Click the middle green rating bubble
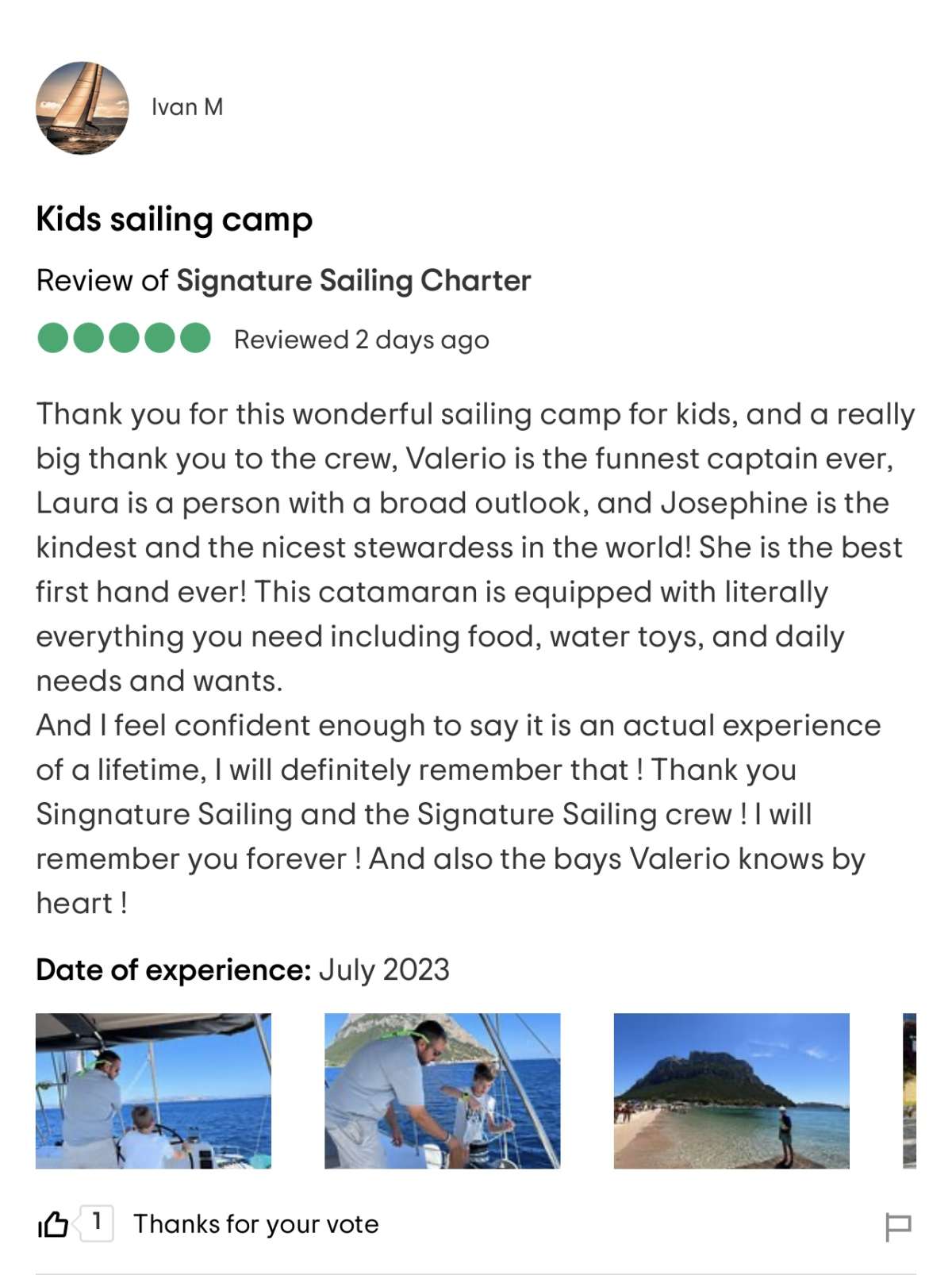This screenshot has width=952, height=1275. [x=124, y=338]
